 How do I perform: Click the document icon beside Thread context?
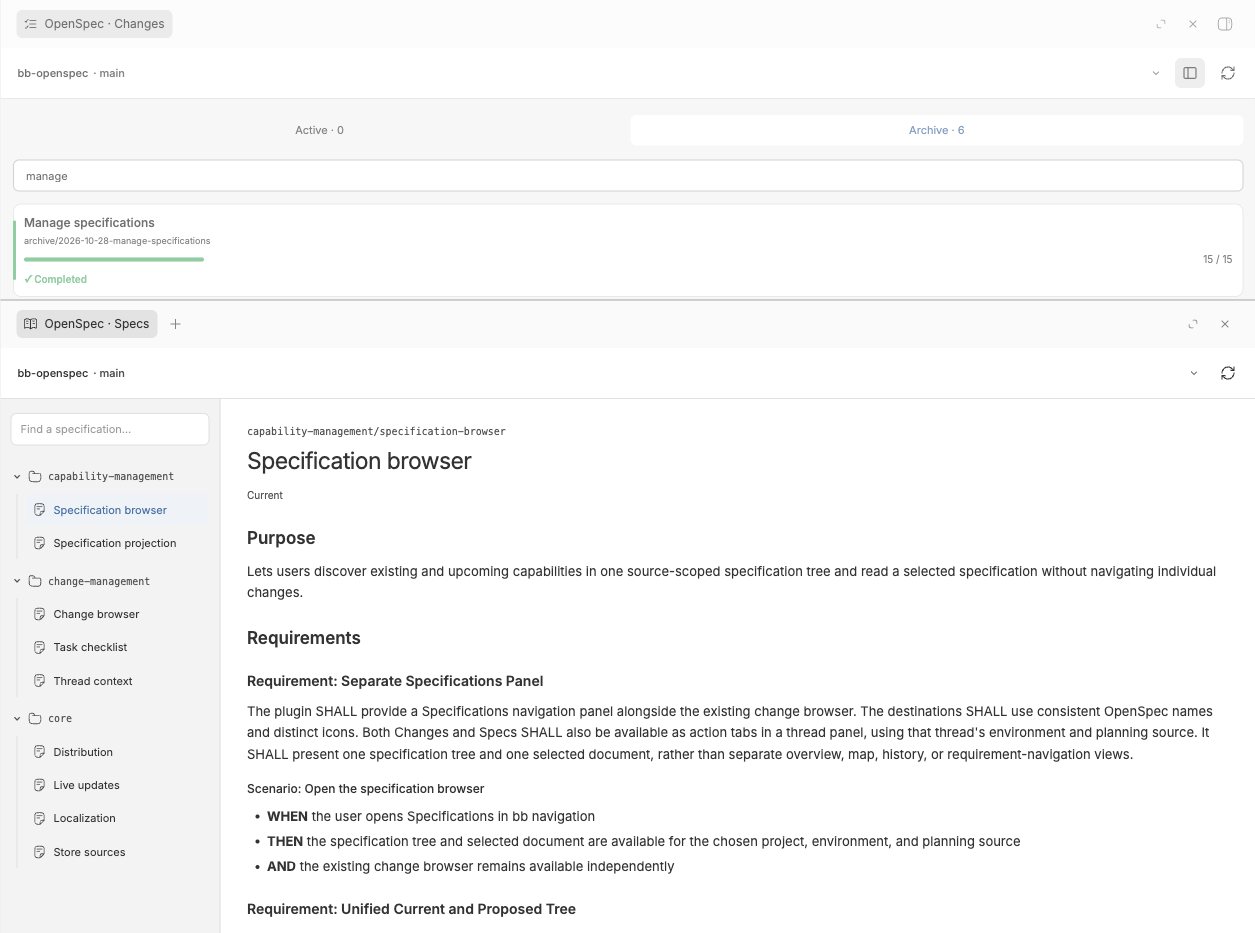click(x=39, y=681)
